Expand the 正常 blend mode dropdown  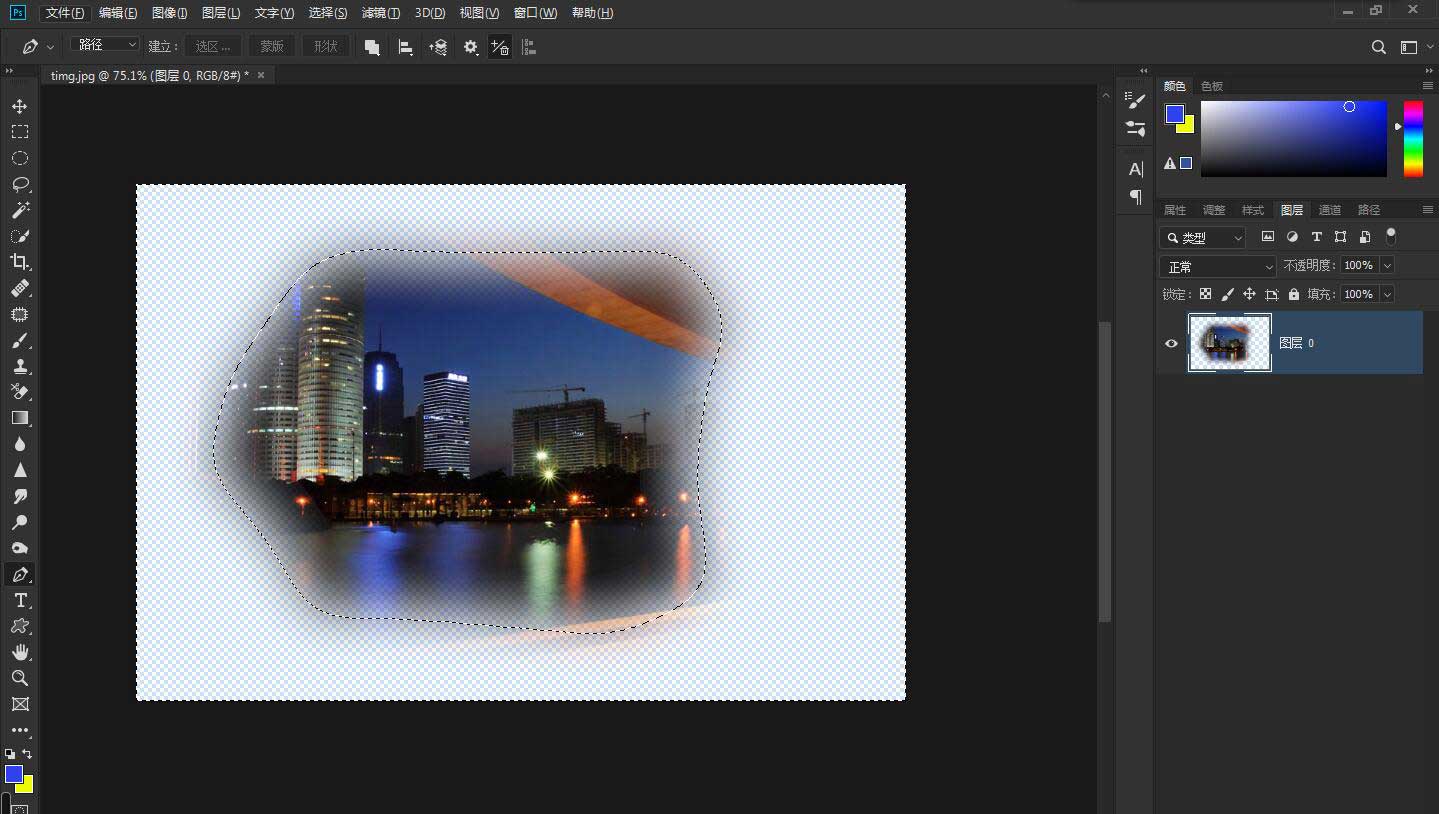click(x=1217, y=266)
